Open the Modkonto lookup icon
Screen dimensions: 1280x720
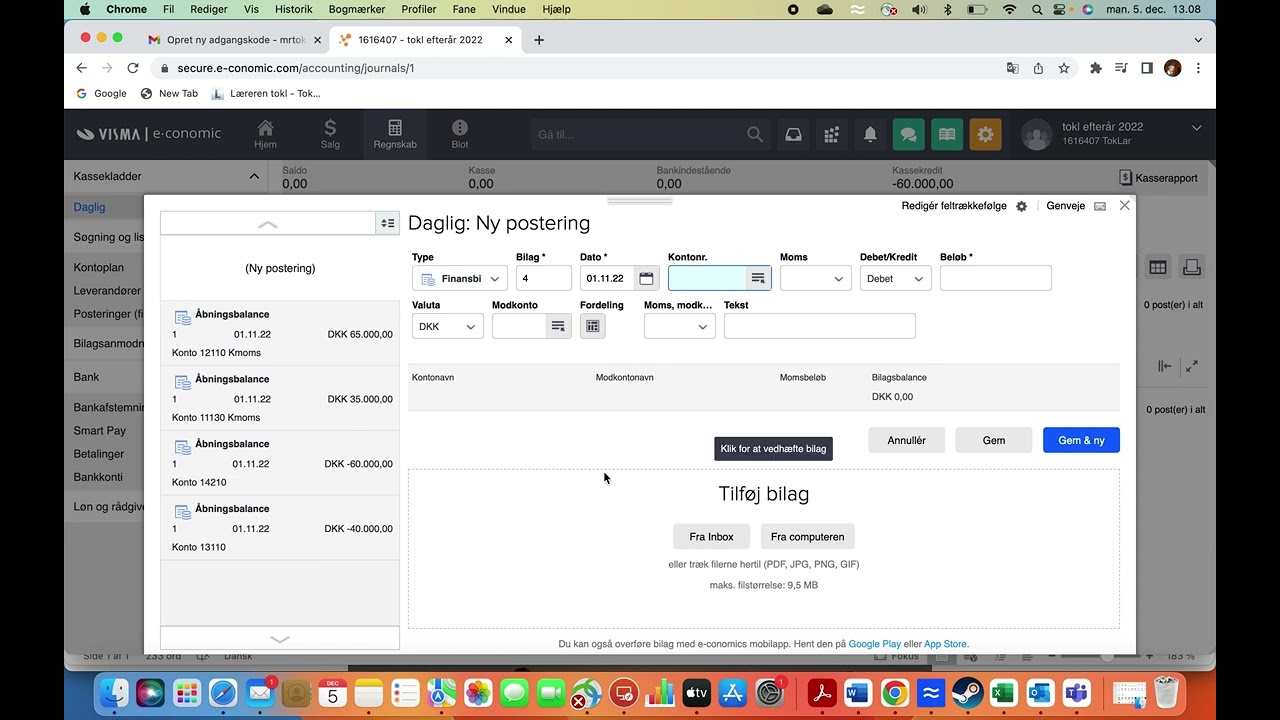(x=558, y=326)
